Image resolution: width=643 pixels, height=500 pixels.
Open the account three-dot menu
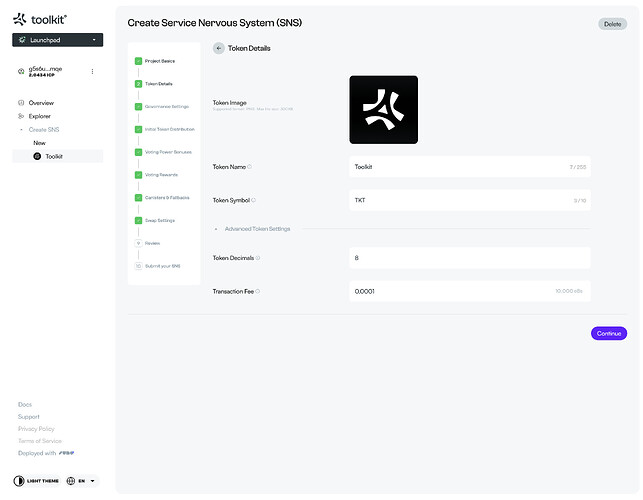click(92, 71)
